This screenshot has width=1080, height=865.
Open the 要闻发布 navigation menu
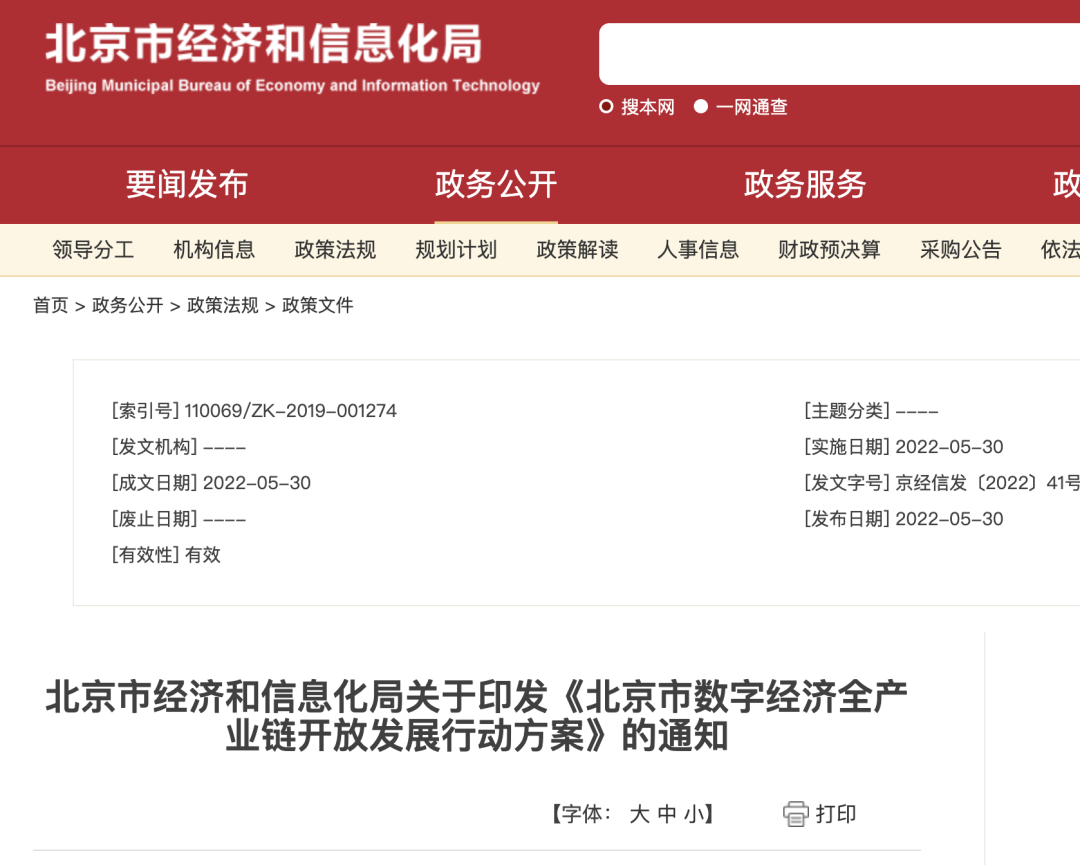pyautogui.click(x=185, y=185)
